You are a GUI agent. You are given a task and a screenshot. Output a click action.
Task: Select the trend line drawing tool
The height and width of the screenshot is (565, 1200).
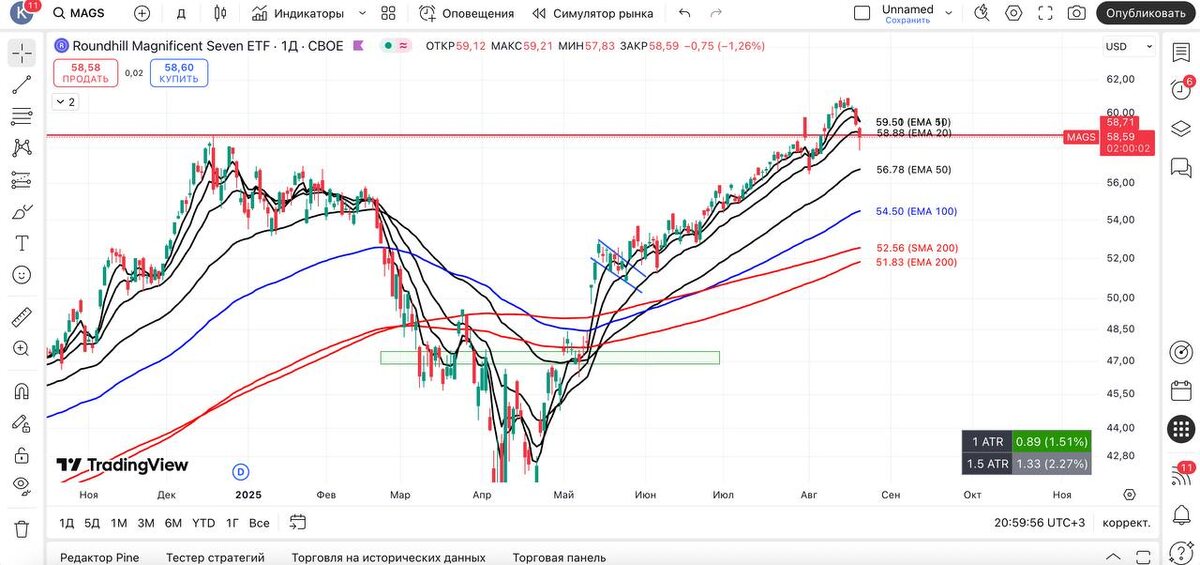click(x=21, y=85)
